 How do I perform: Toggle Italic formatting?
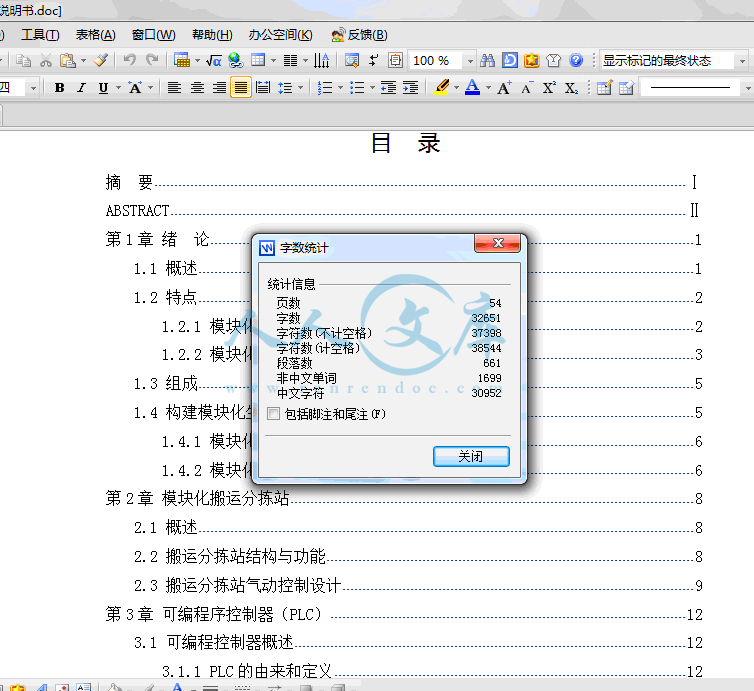click(82, 88)
